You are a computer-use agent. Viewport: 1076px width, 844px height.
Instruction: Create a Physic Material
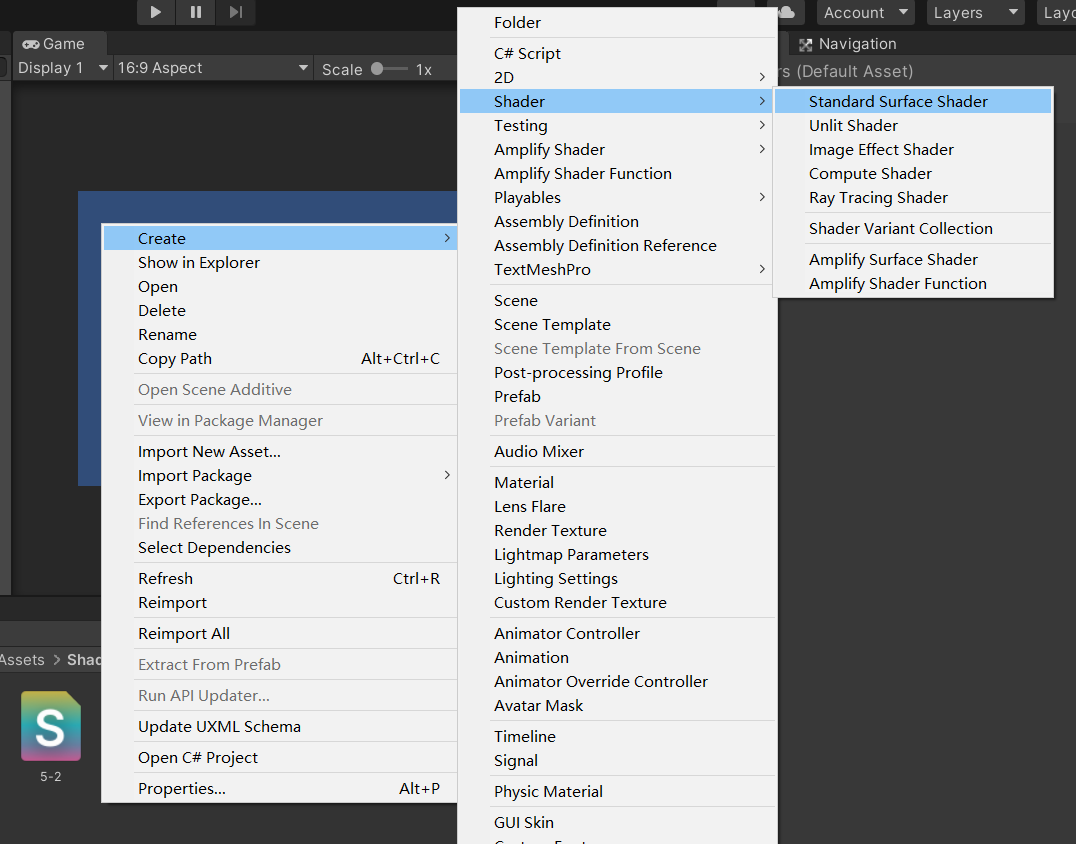[x=618, y=791]
